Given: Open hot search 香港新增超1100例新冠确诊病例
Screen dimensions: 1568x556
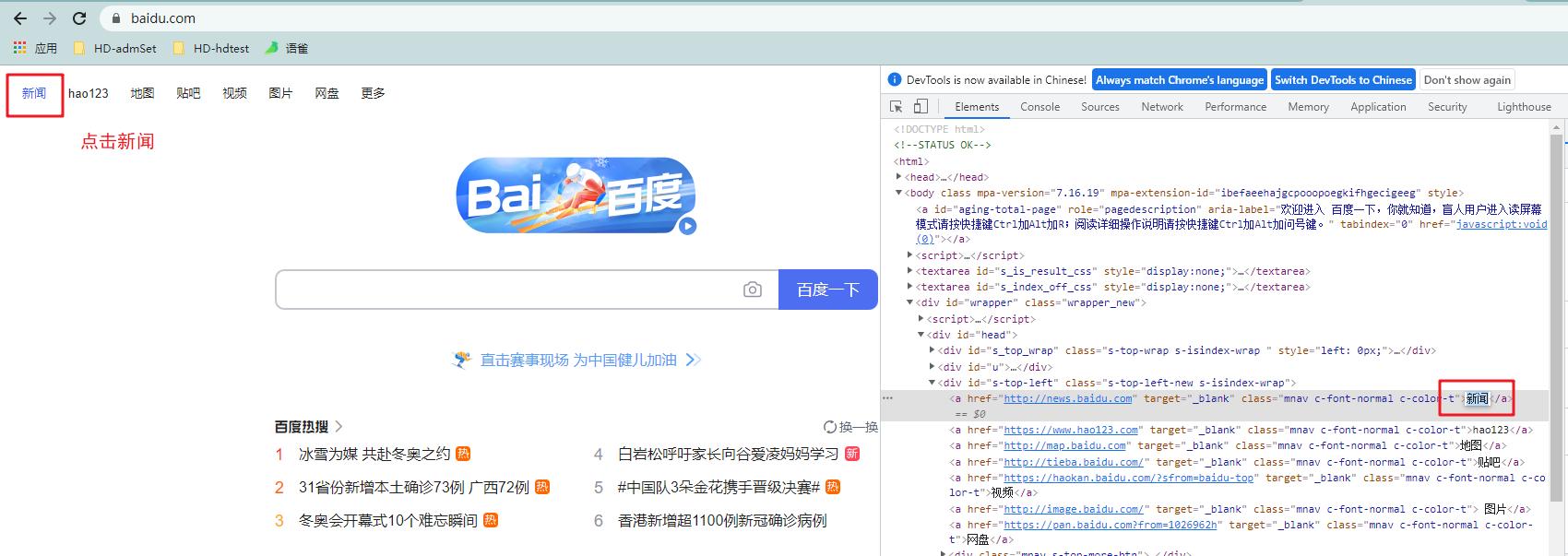Looking at the screenshot, I should (x=722, y=520).
